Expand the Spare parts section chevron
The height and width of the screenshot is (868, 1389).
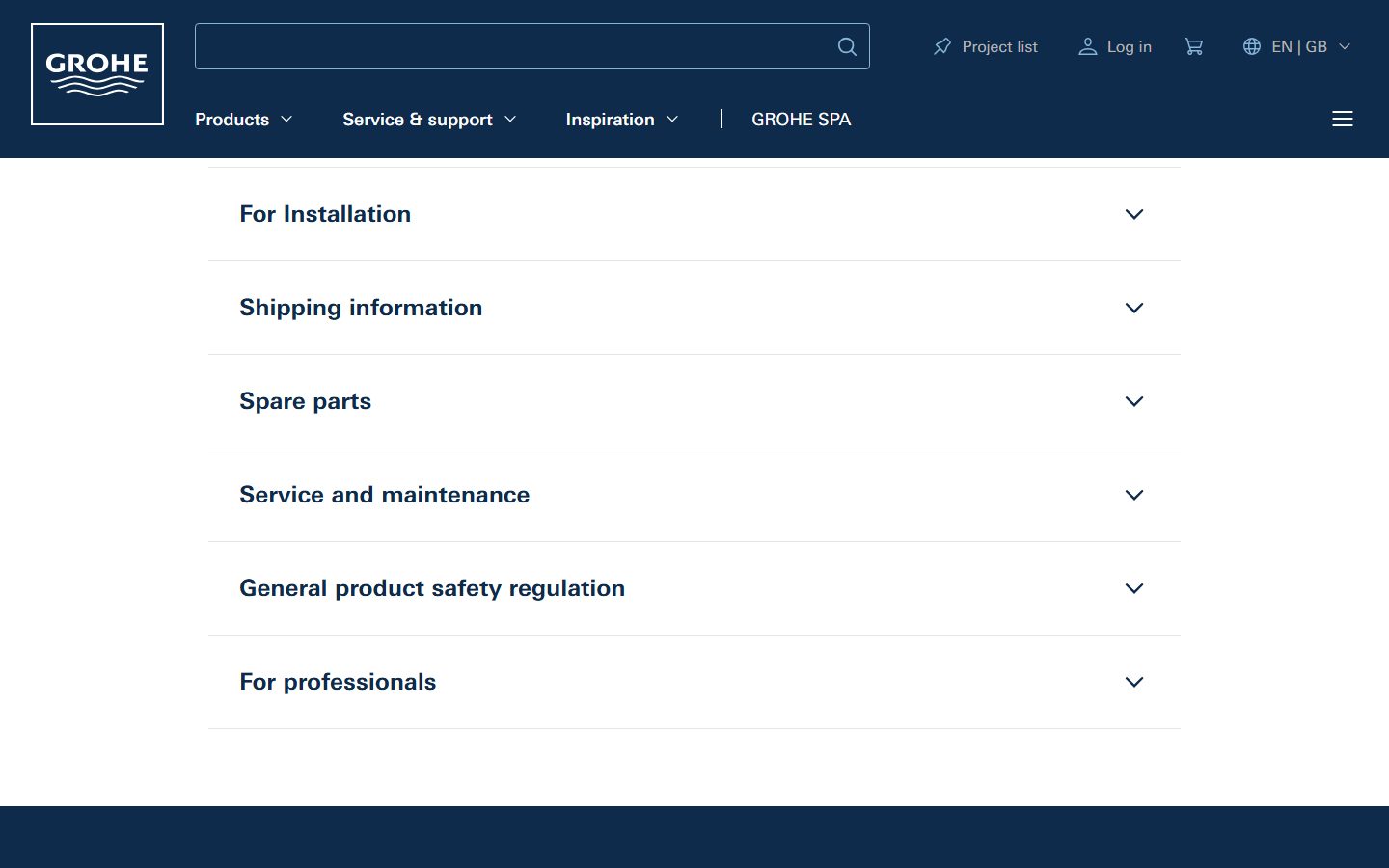1134,401
